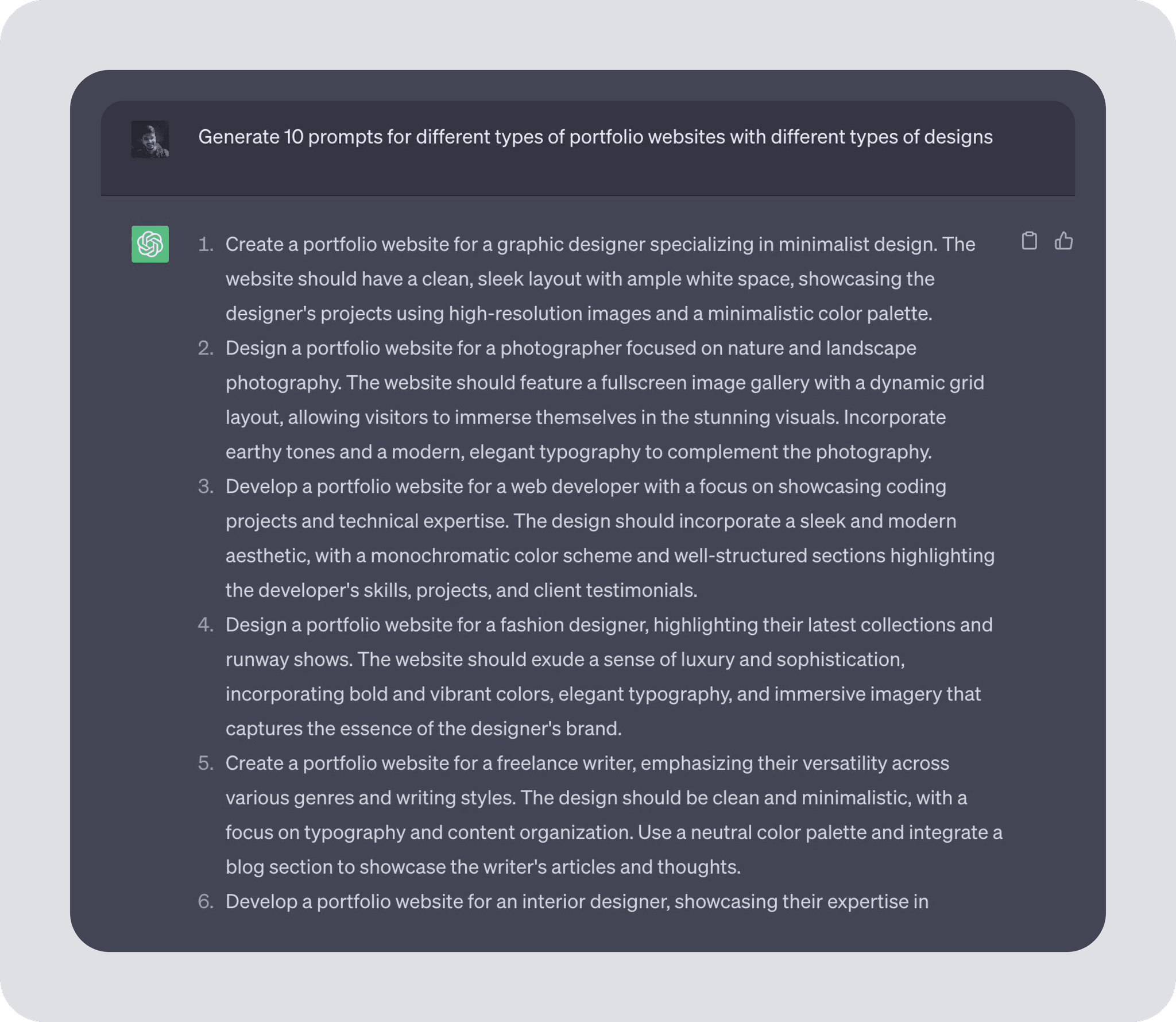Viewport: 1176px width, 1022px height.
Task: Copy the assistant's response using the clipboard icon
Action: click(x=1030, y=241)
